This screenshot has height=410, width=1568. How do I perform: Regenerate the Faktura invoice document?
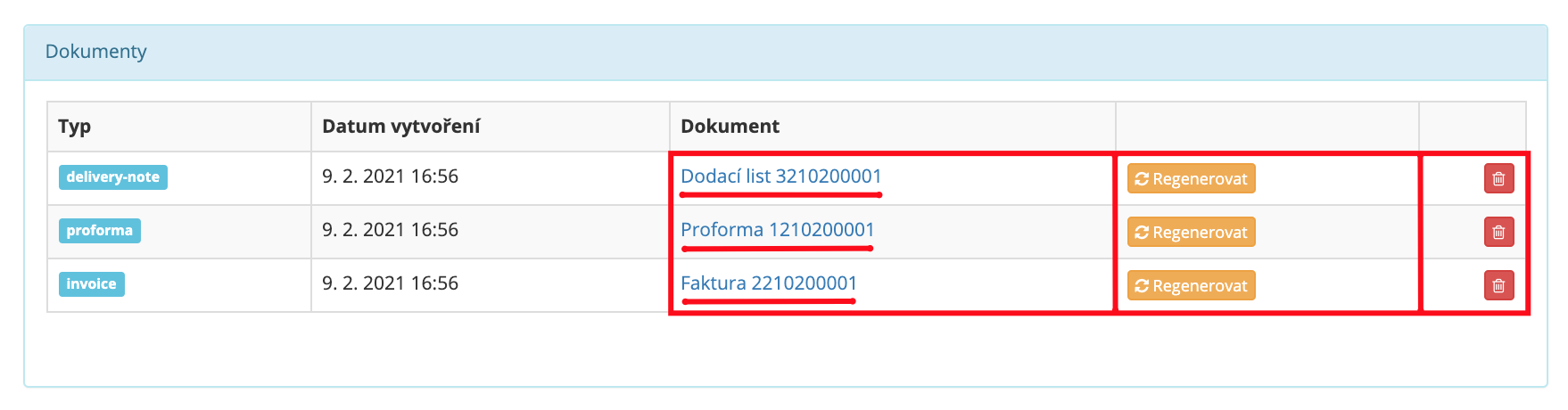(x=1191, y=285)
